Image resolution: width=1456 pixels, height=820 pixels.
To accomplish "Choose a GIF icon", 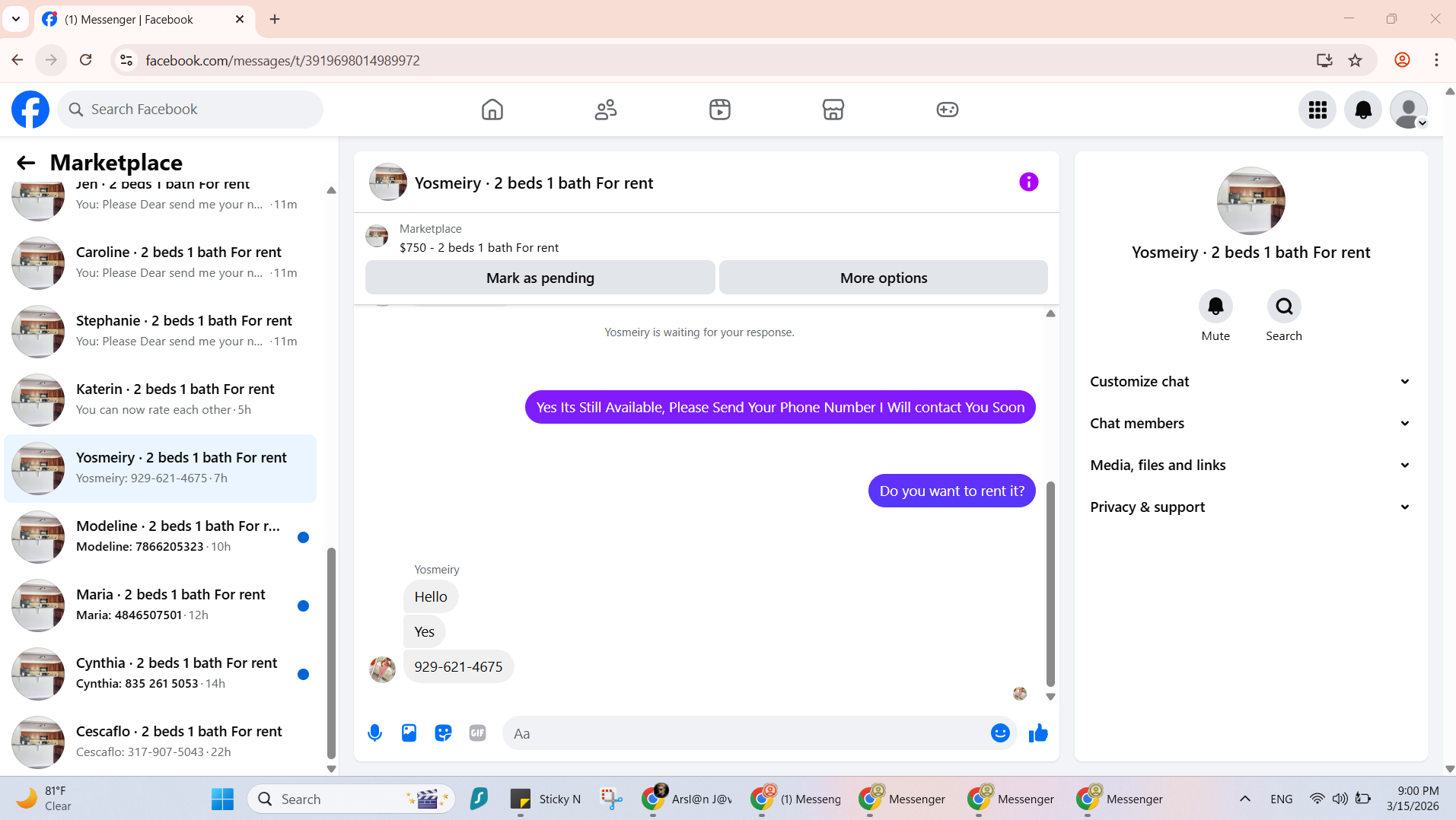I will (x=477, y=733).
